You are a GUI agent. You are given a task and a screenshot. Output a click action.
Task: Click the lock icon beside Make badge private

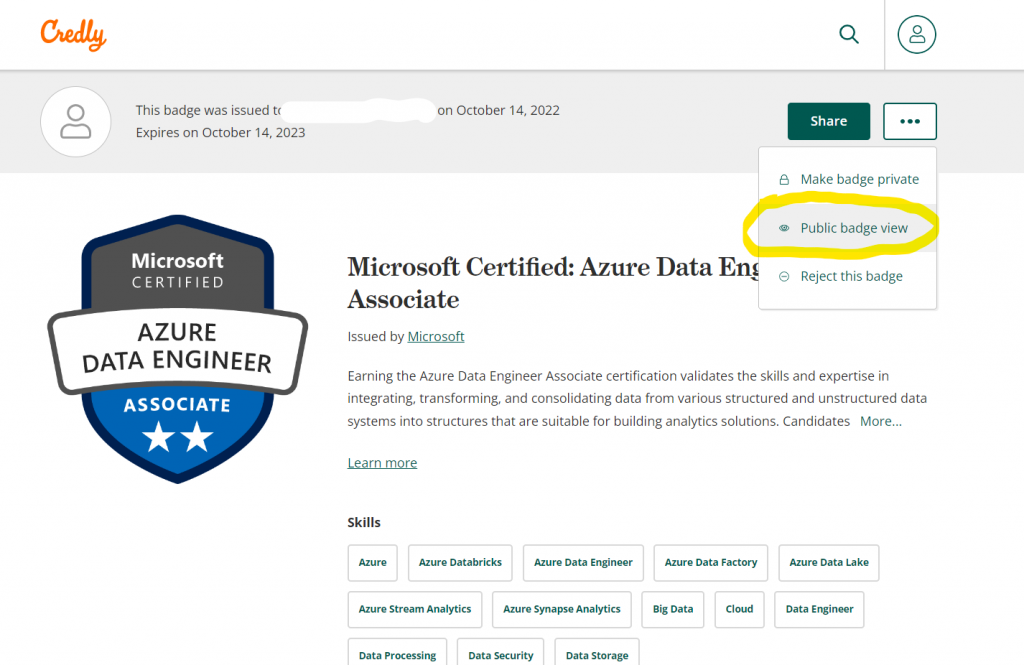[x=784, y=180]
